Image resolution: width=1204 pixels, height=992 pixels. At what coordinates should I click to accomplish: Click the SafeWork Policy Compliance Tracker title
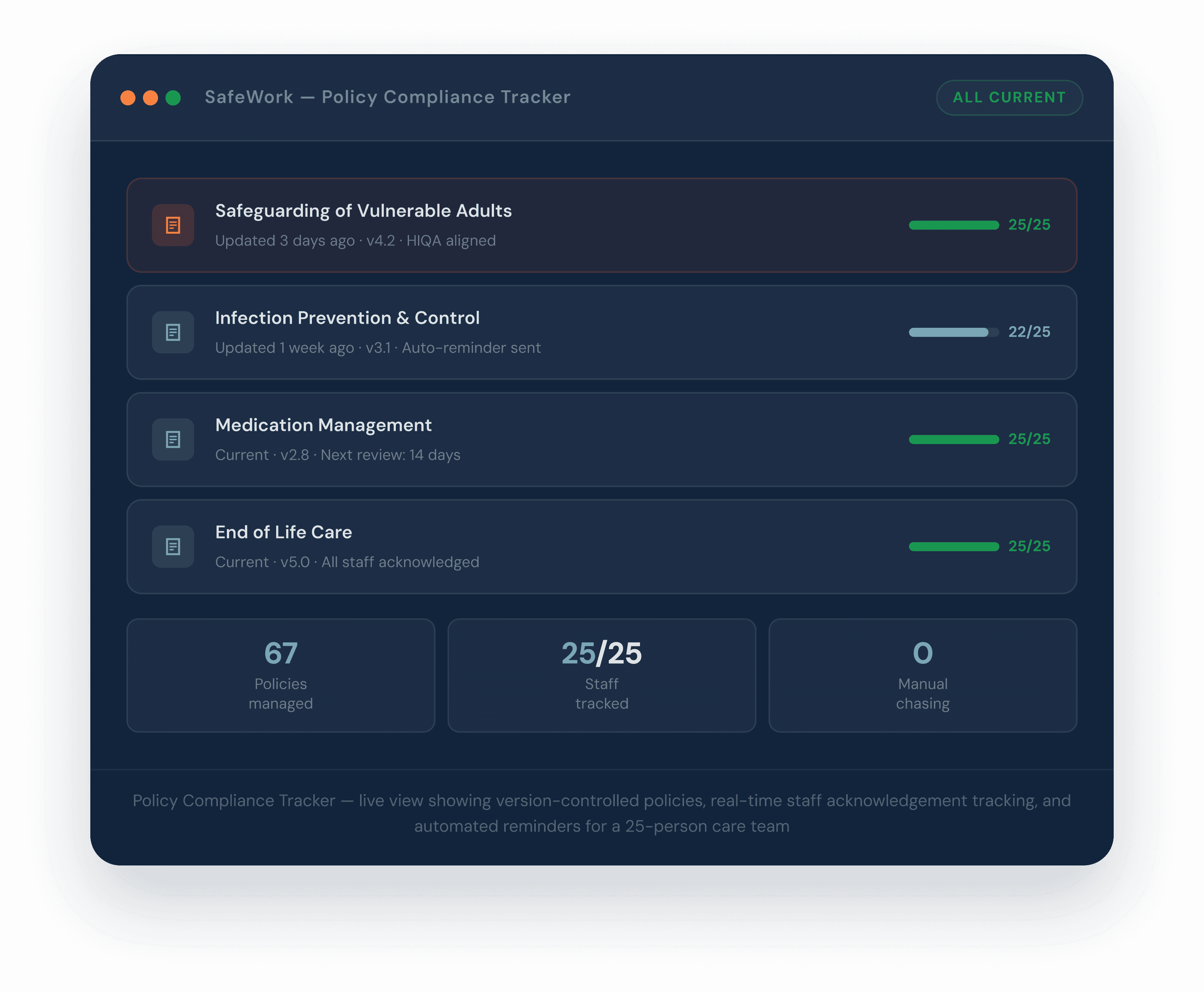point(387,97)
